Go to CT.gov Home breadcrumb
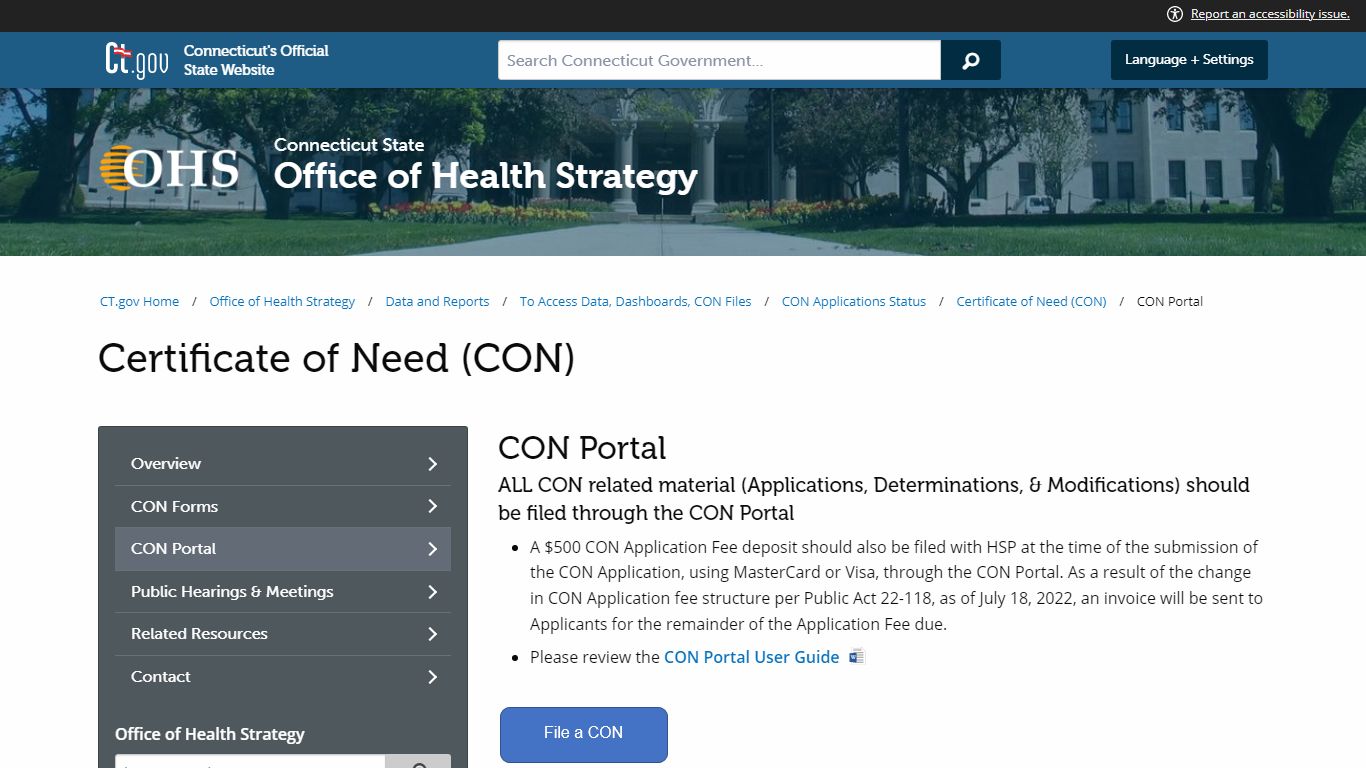 pyautogui.click(x=140, y=301)
